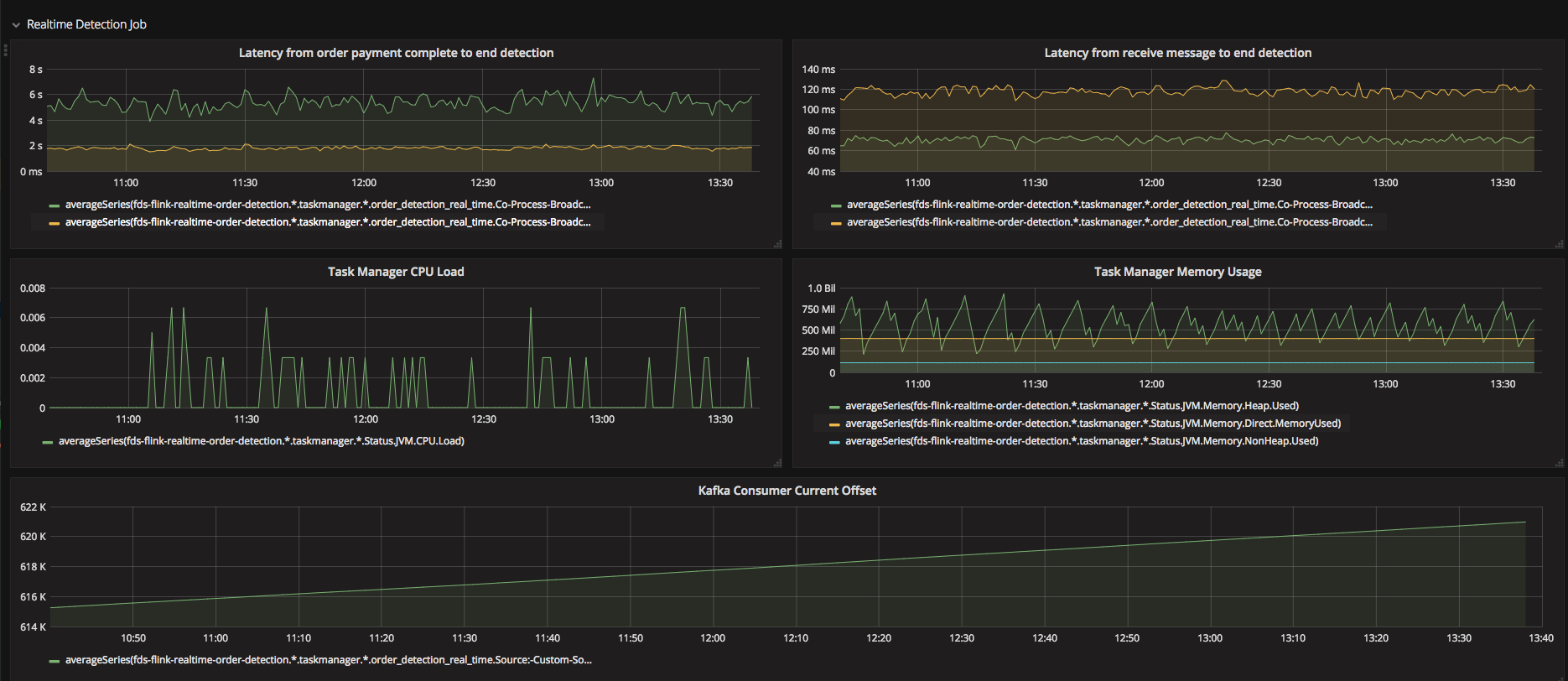Viewport: 1568px width, 681px height.
Task: Toggle the JVM.Memory.Heap.Used series legend label
Action: coord(1072,406)
